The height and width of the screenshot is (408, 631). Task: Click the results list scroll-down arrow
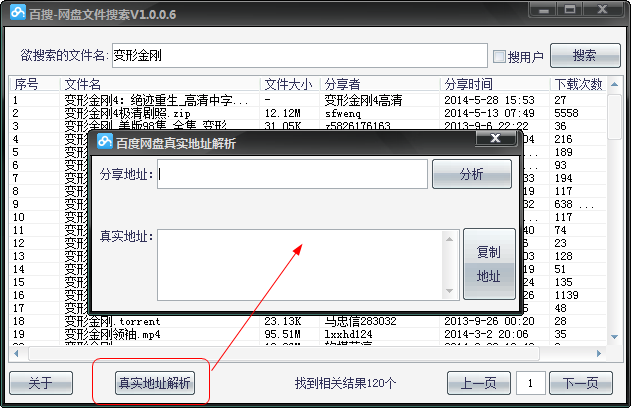click(x=614, y=336)
